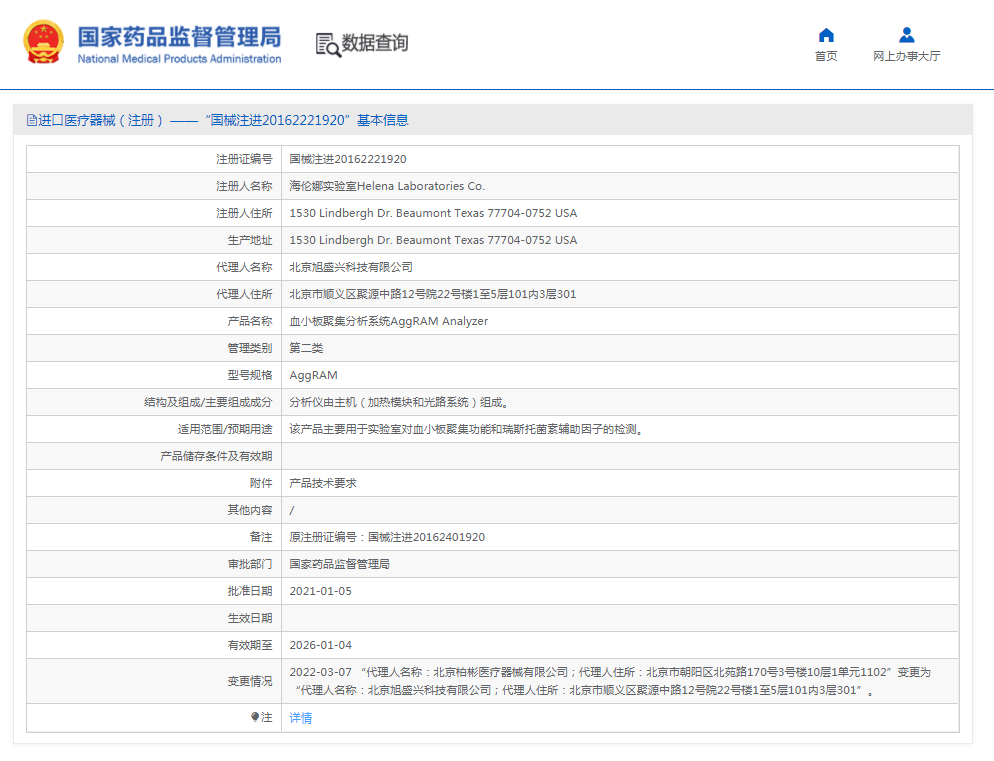Click the circular icon beside 注 label
Image resolution: width=994 pixels, height=761 pixels.
pos(257,718)
